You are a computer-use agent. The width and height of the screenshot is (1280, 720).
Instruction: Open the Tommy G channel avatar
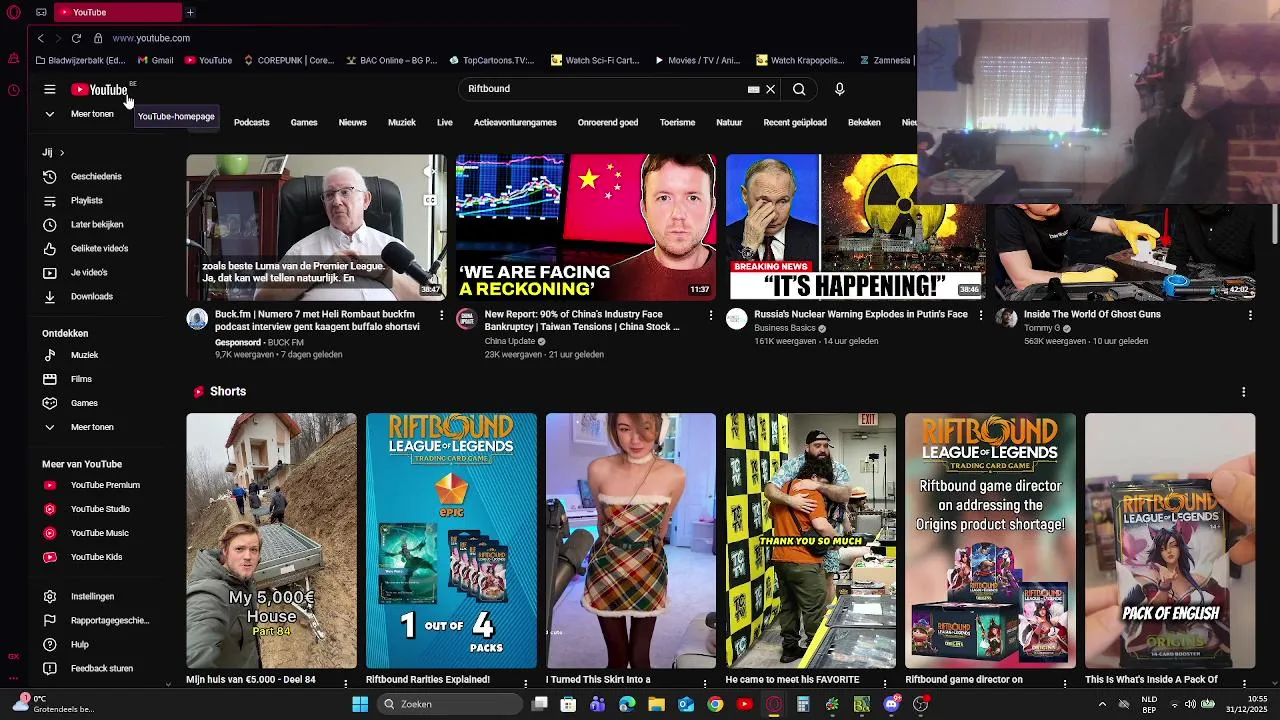coord(1007,319)
